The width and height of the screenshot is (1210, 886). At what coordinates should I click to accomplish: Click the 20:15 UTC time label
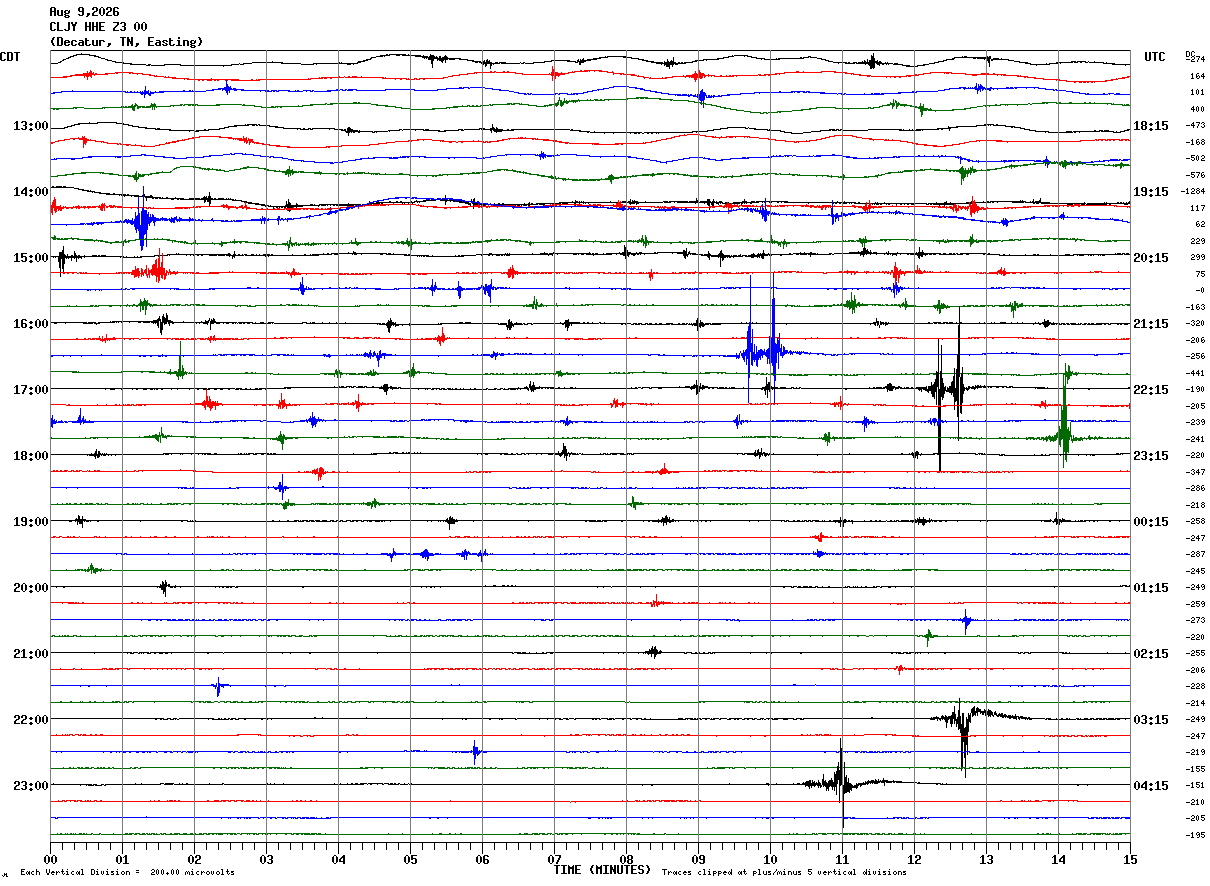1150,258
